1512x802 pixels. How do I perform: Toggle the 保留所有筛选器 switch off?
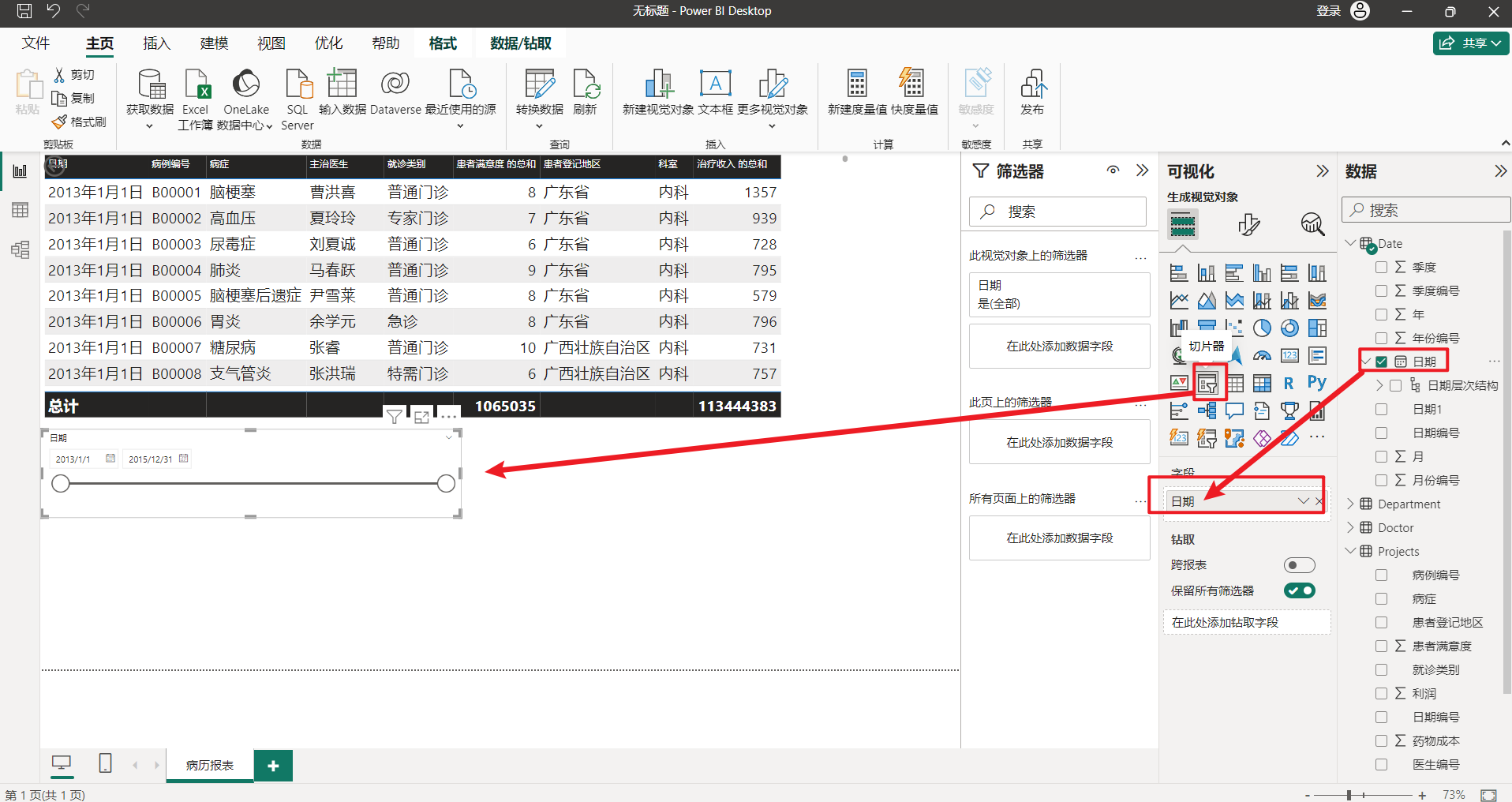point(1299,590)
